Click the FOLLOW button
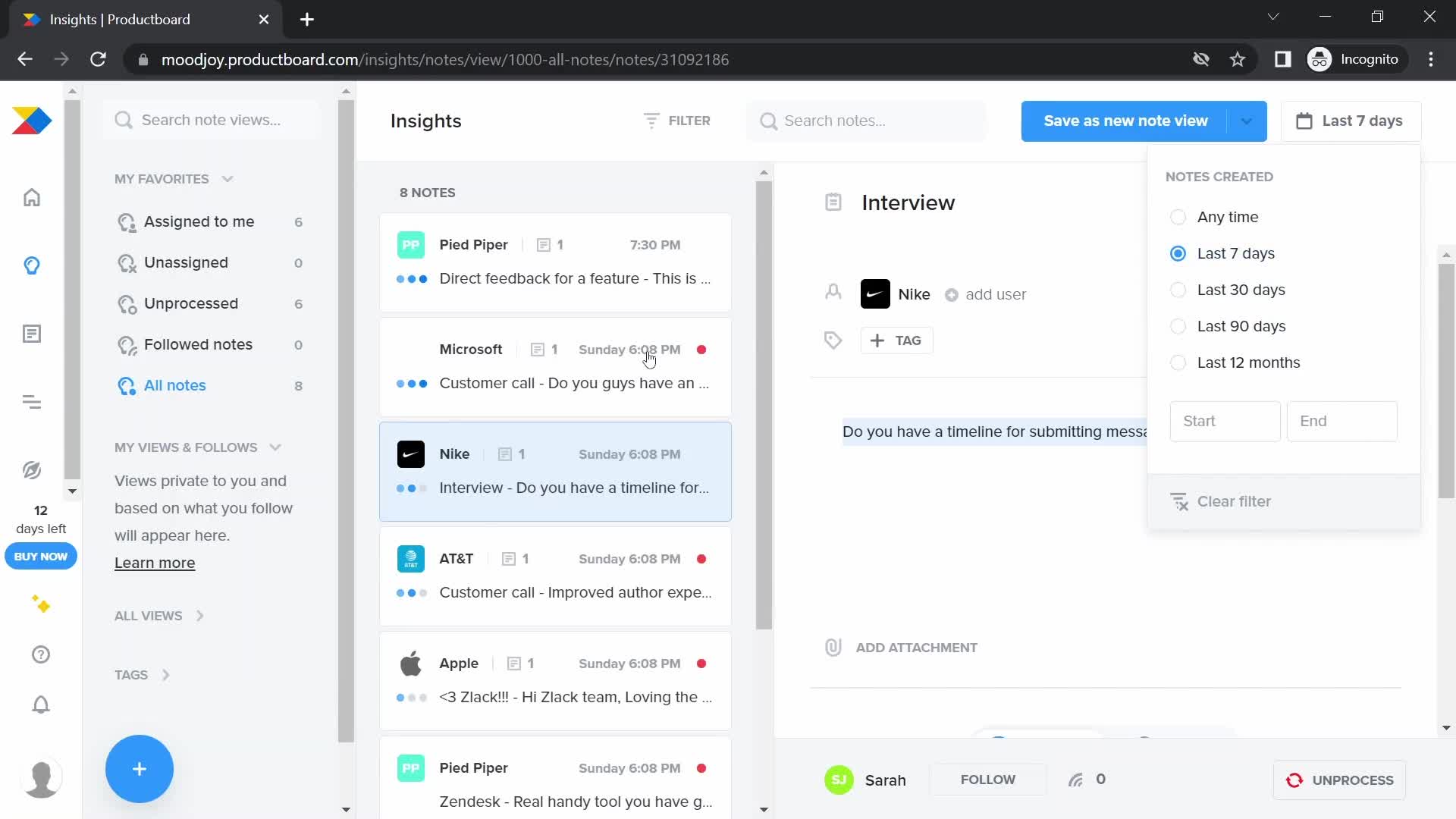 pos(987,780)
